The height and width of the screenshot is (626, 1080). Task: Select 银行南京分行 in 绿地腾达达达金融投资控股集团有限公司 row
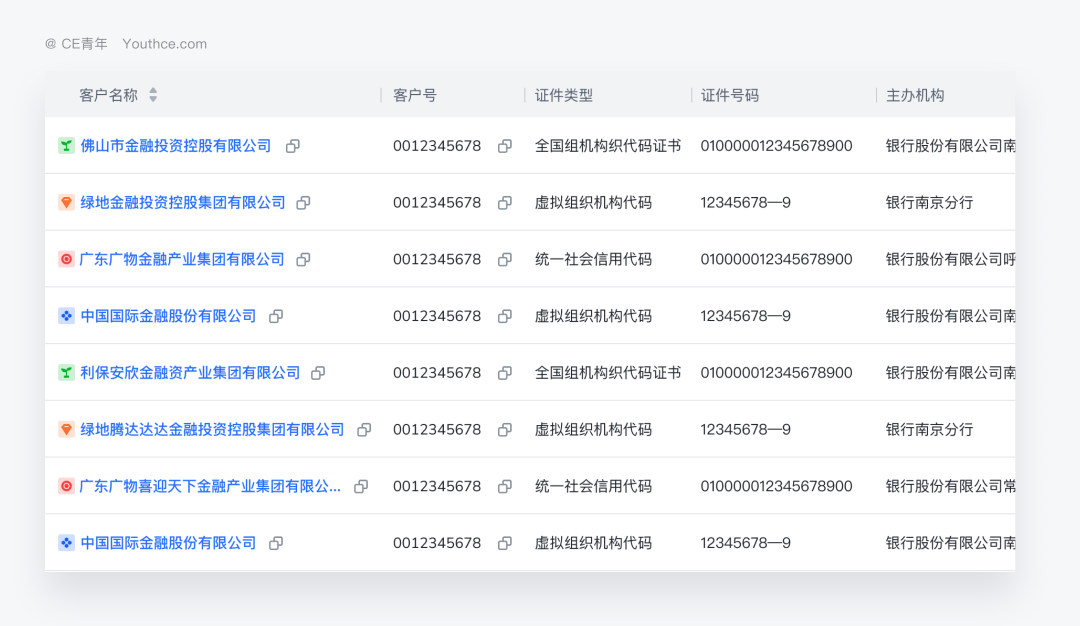[x=929, y=430]
